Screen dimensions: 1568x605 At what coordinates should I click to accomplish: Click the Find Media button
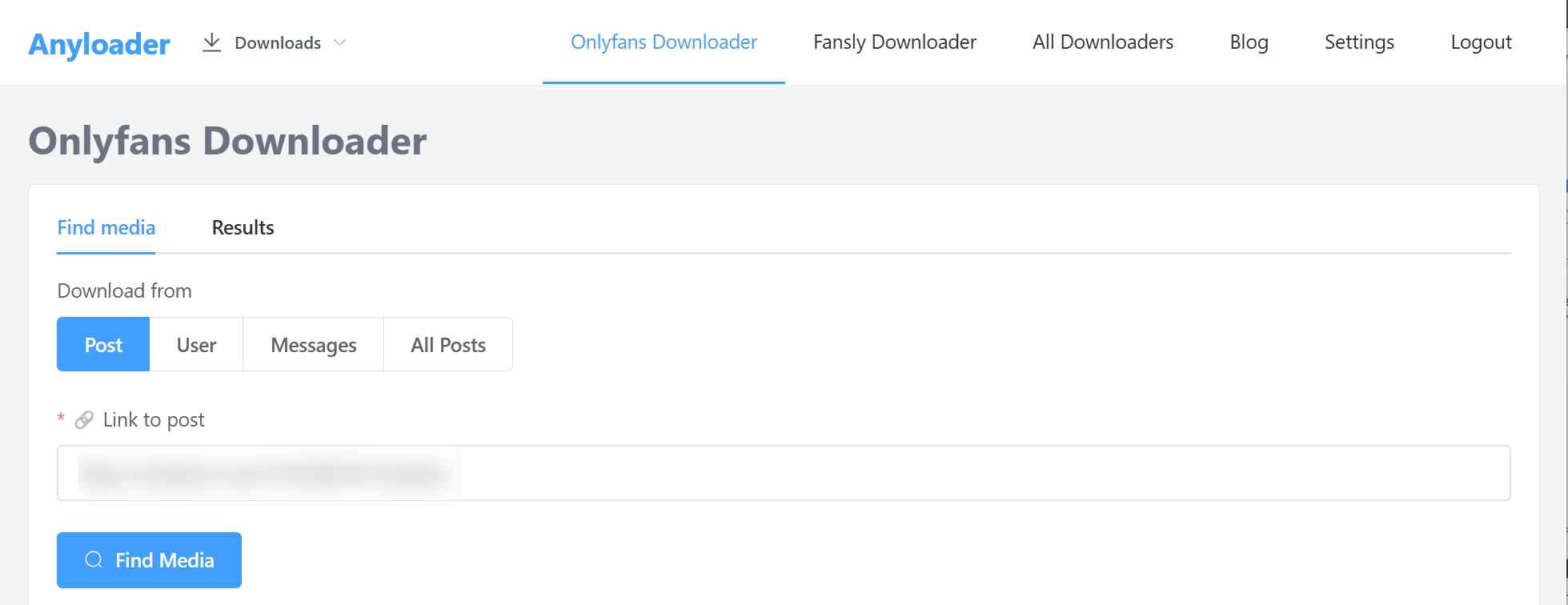pos(149,560)
